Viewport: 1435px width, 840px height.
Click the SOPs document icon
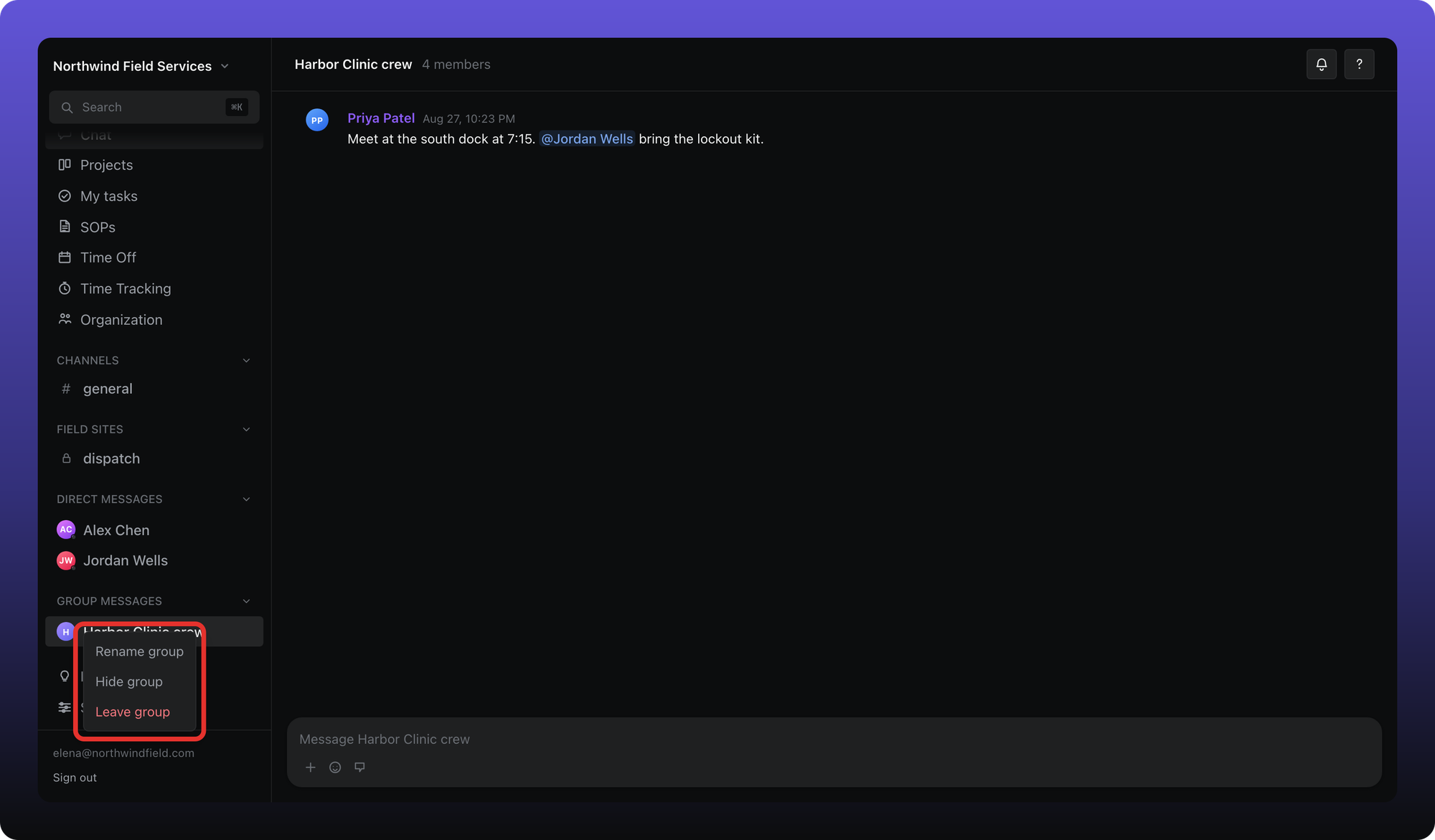pos(65,227)
